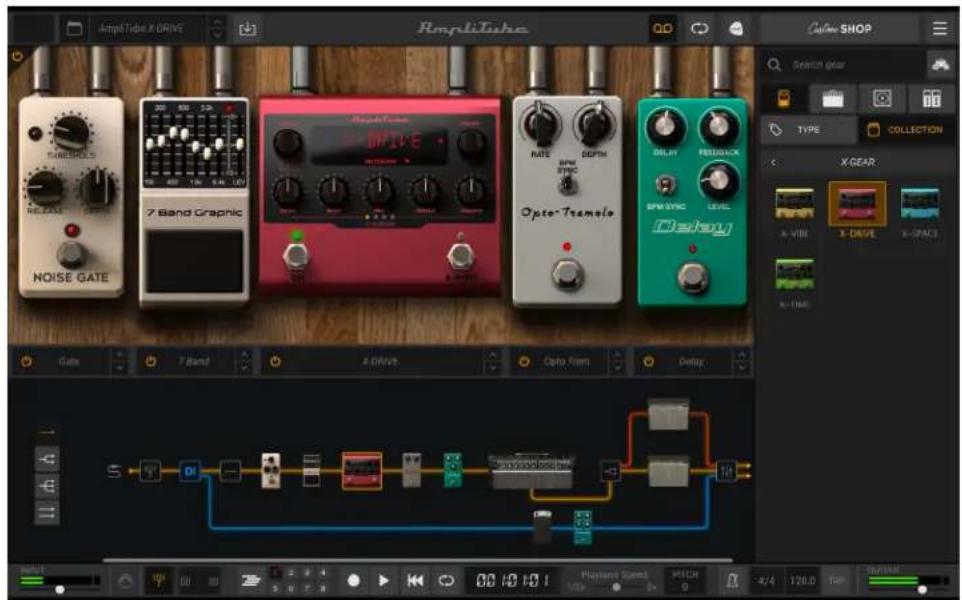
Task: Click the DI block in signal chain
Action: pyautogui.click(x=190, y=471)
